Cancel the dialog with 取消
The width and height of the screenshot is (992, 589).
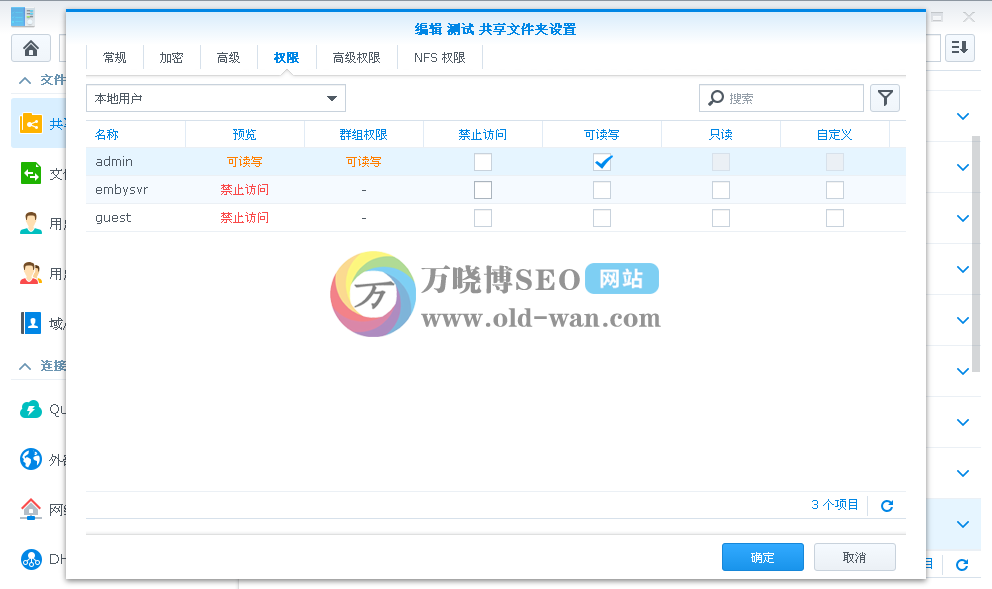(x=855, y=557)
